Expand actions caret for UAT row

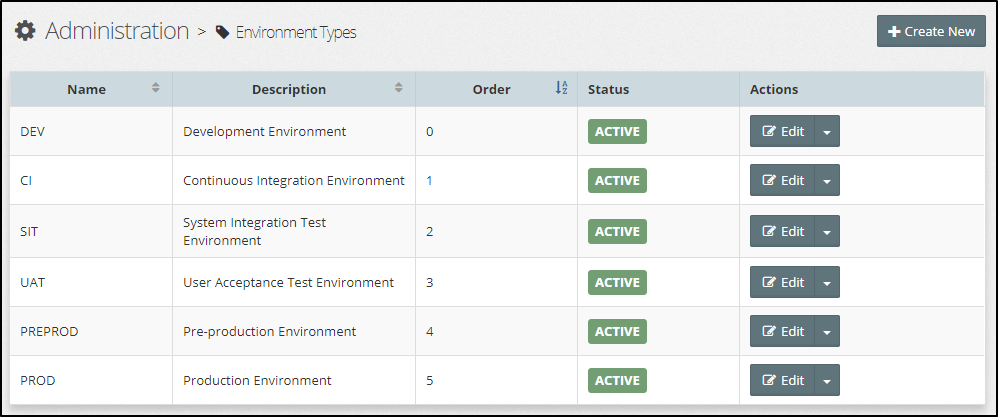[827, 282]
